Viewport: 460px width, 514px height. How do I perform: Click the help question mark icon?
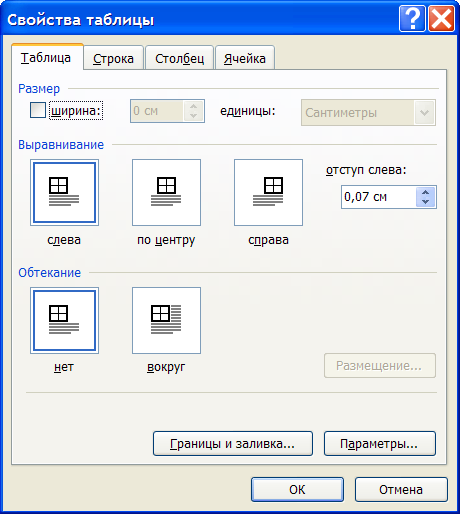(x=412, y=19)
